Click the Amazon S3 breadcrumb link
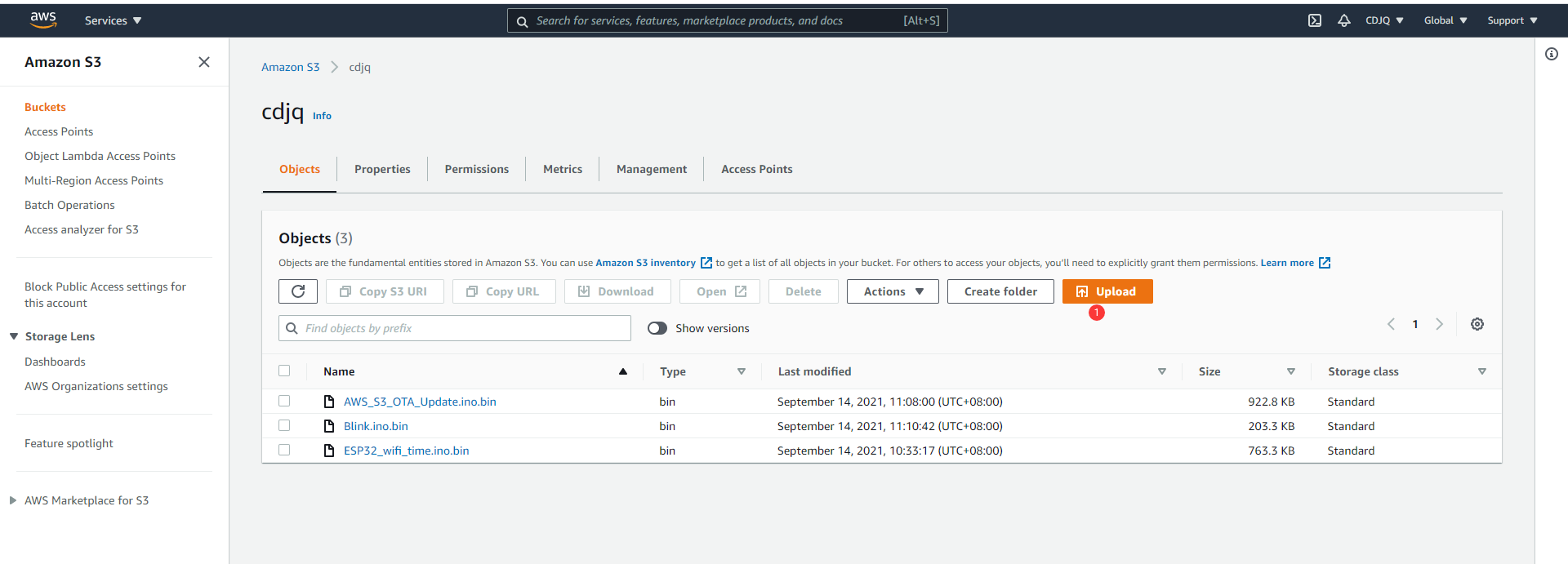 [291, 67]
